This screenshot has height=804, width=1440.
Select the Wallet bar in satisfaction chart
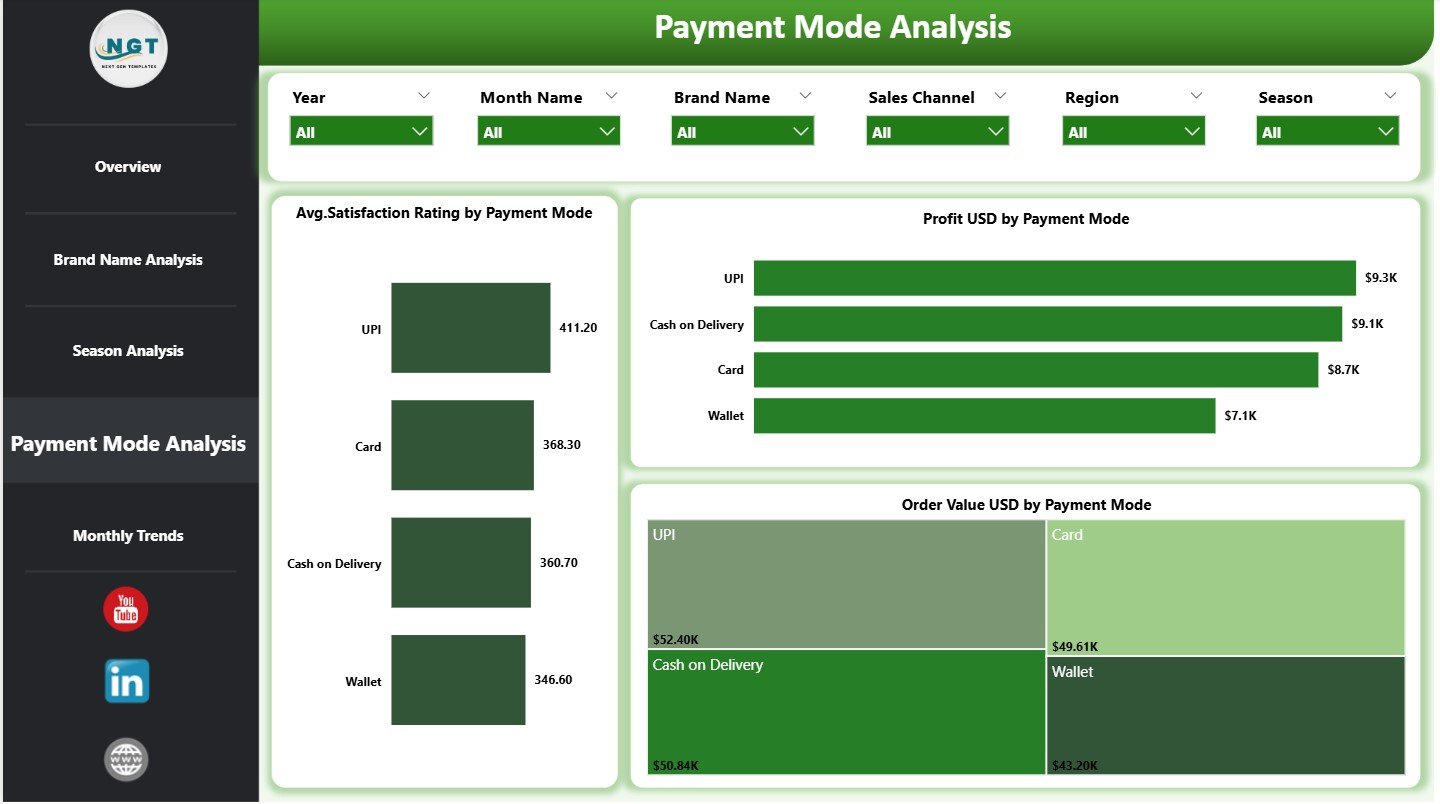click(x=458, y=679)
